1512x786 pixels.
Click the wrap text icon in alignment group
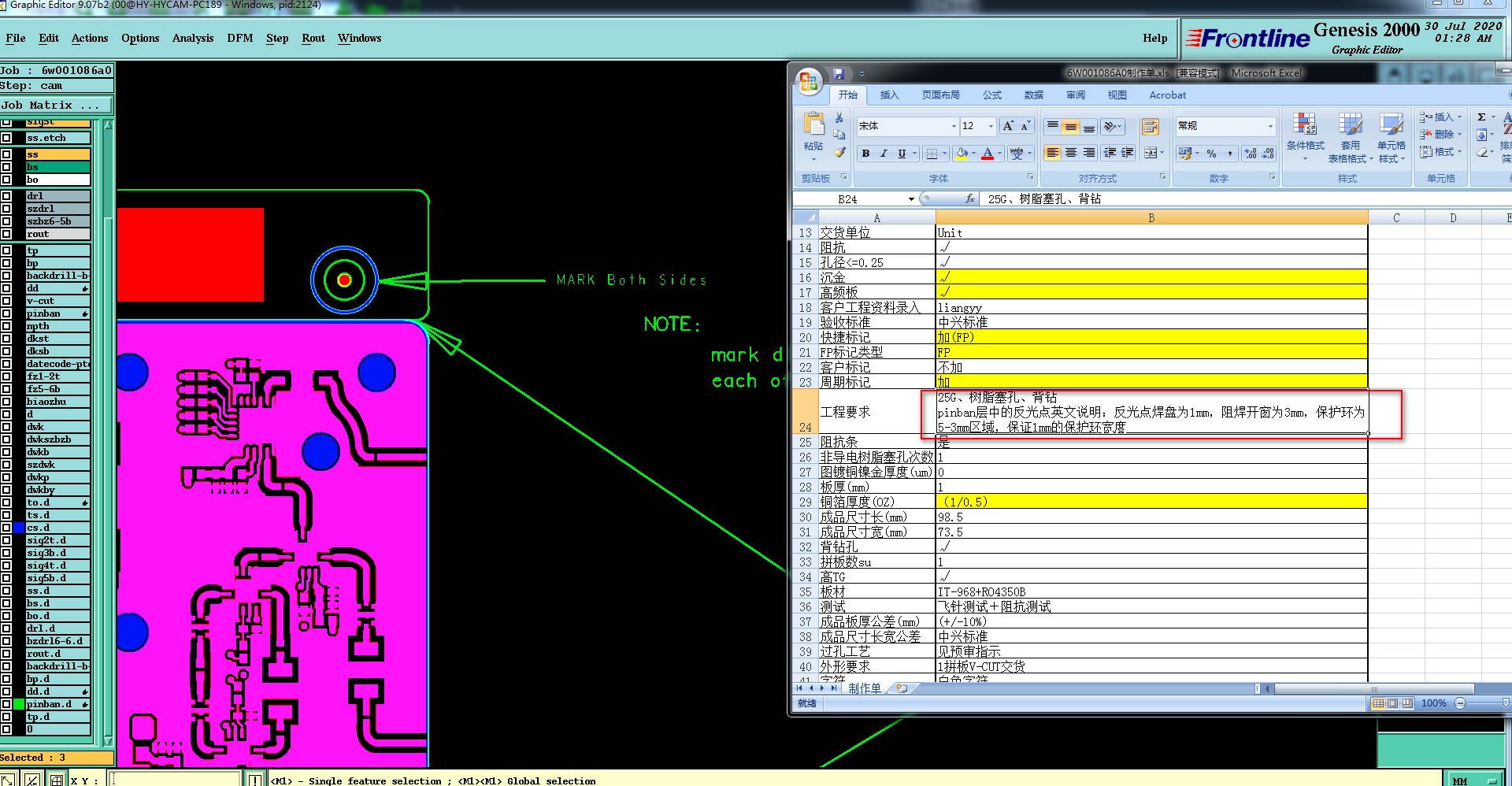pos(1150,127)
